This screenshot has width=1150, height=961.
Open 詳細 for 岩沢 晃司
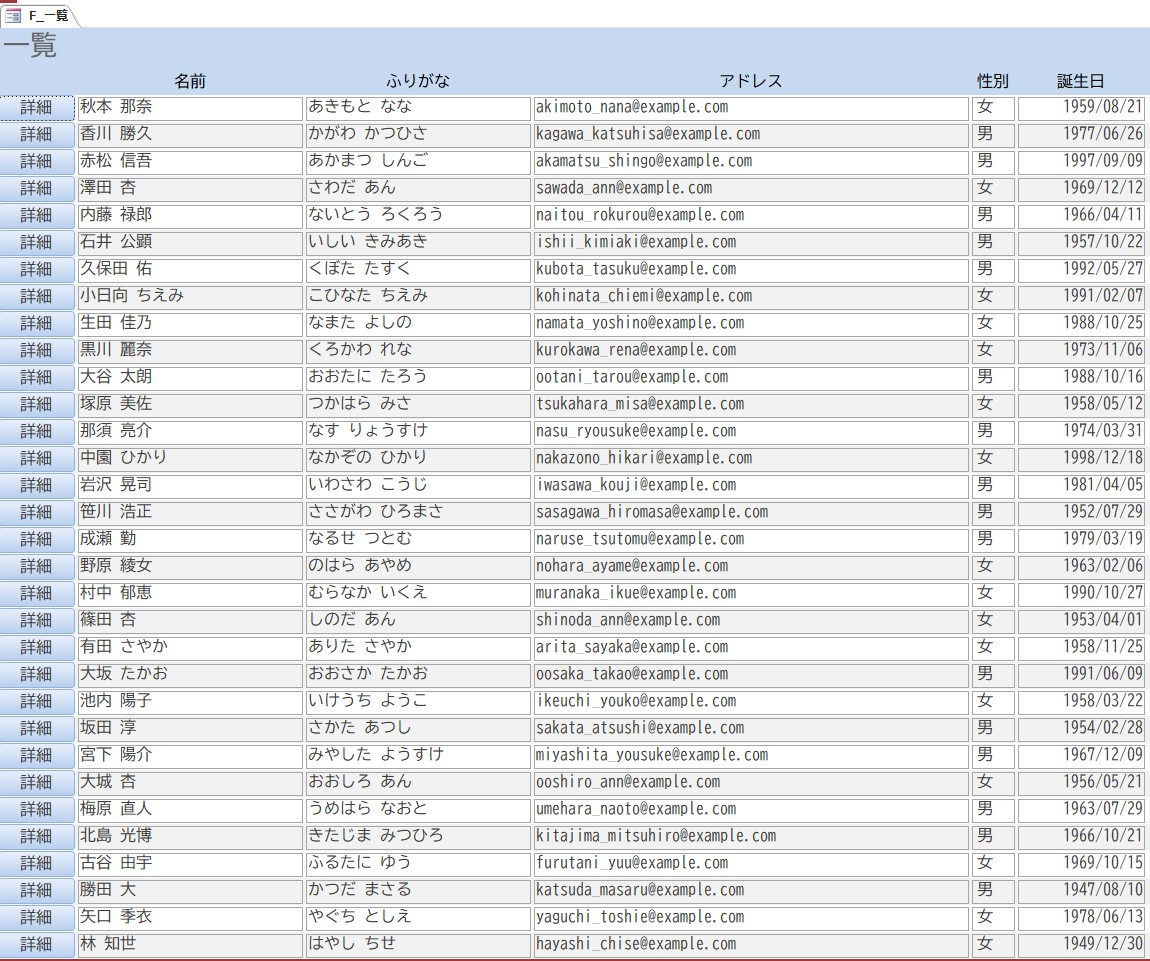[37, 486]
